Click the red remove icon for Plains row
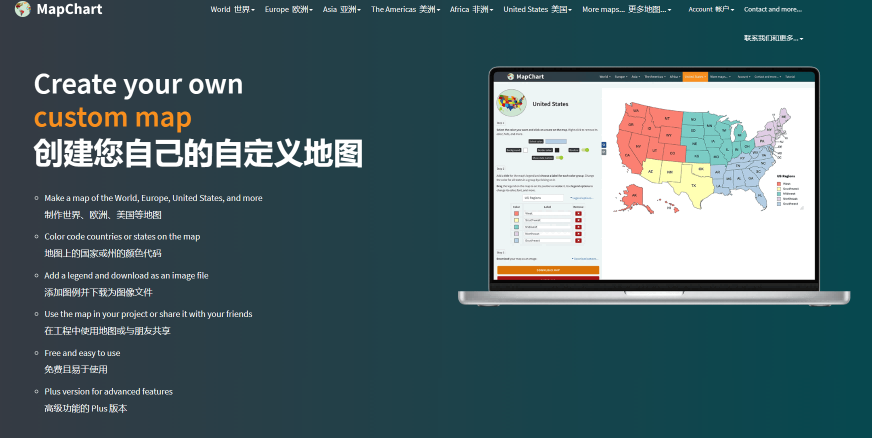The image size is (872, 438). (578, 213)
